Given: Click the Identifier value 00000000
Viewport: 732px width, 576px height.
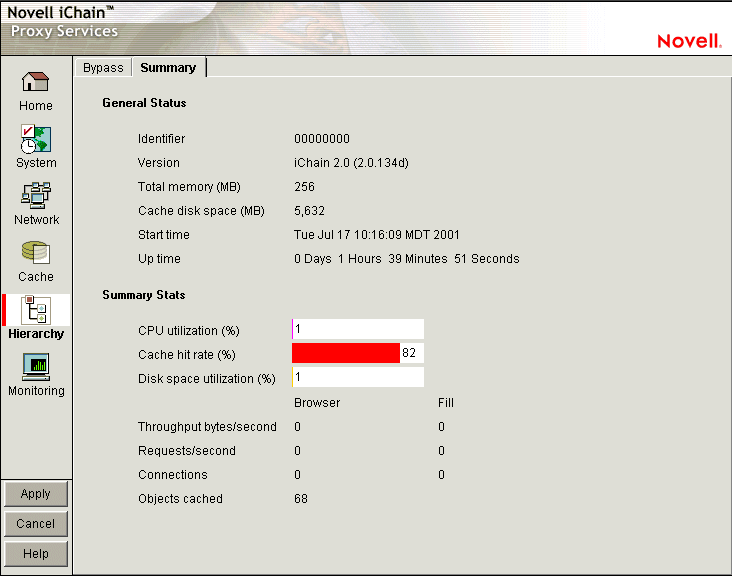Looking at the screenshot, I should (322, 139).
